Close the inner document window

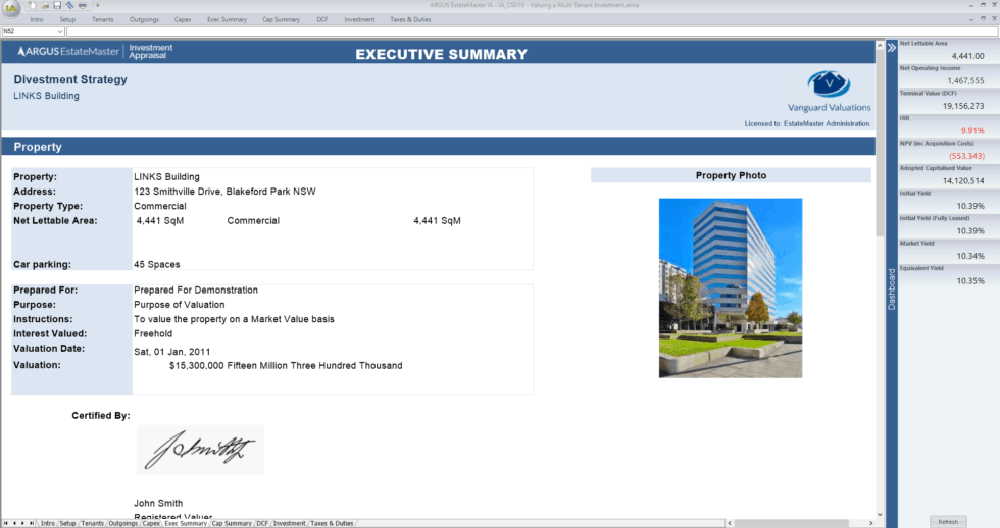(994, 19)
